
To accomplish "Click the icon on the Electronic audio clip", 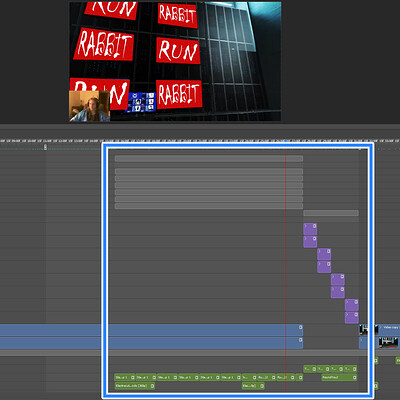I will 152,386.
